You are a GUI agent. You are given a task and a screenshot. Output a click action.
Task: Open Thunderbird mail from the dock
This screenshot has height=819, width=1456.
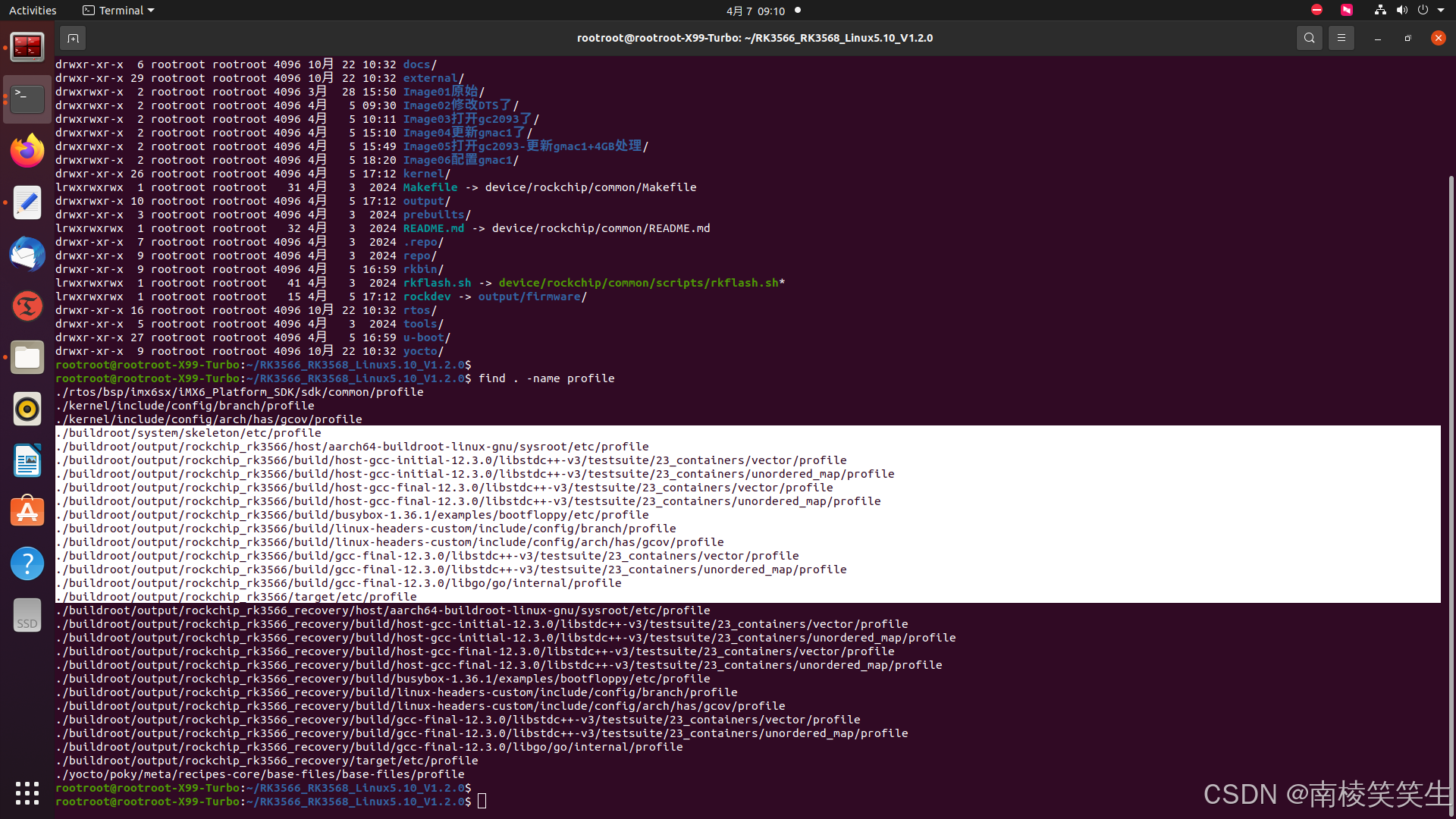[x=27, y=254]
